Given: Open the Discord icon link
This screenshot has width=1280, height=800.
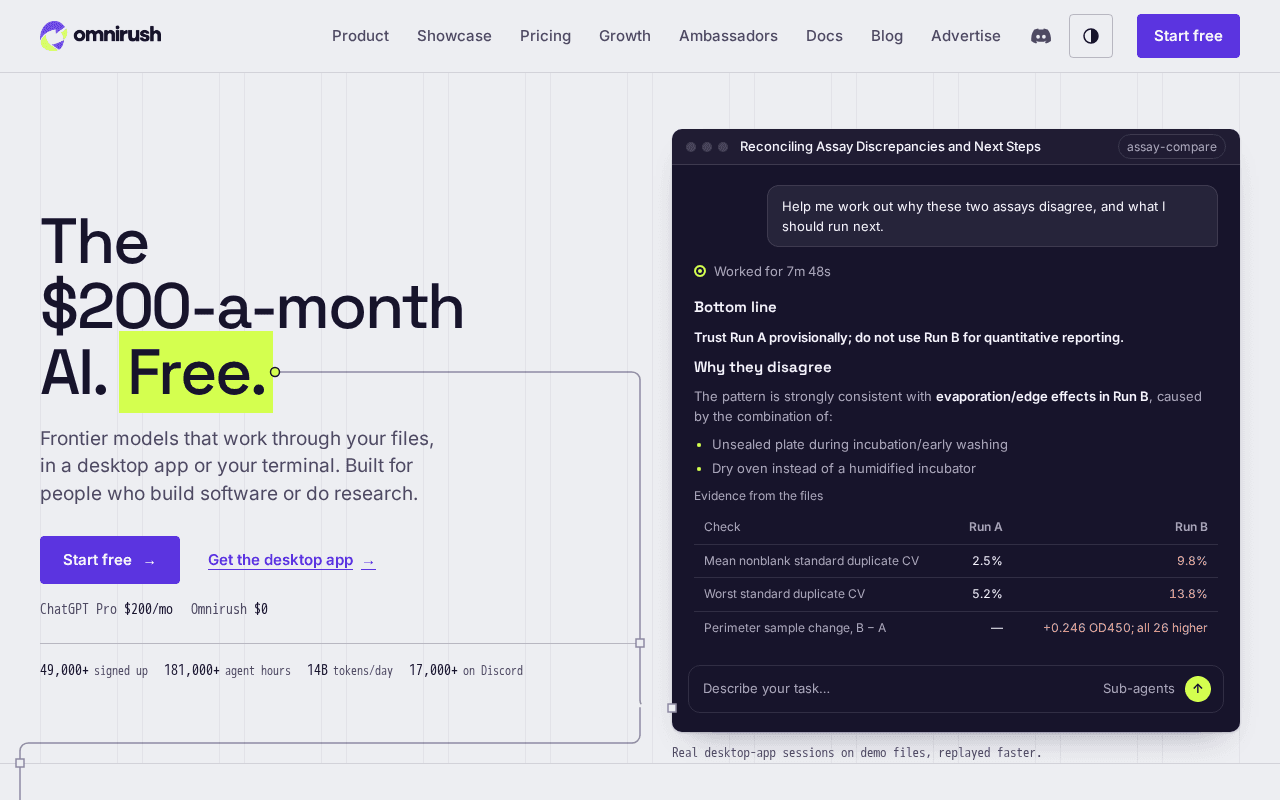Looking at the screenshot, I should [x=1041, y=36].
